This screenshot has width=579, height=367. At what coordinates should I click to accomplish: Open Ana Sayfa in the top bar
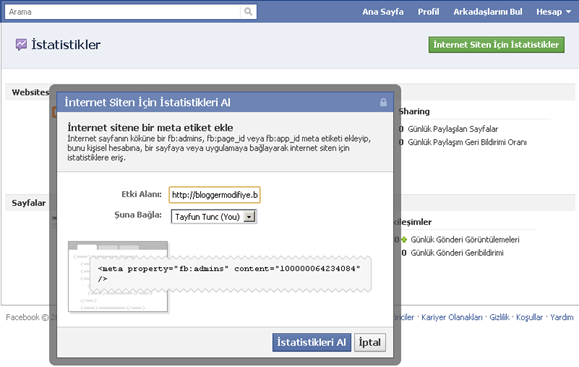[383, 12]
